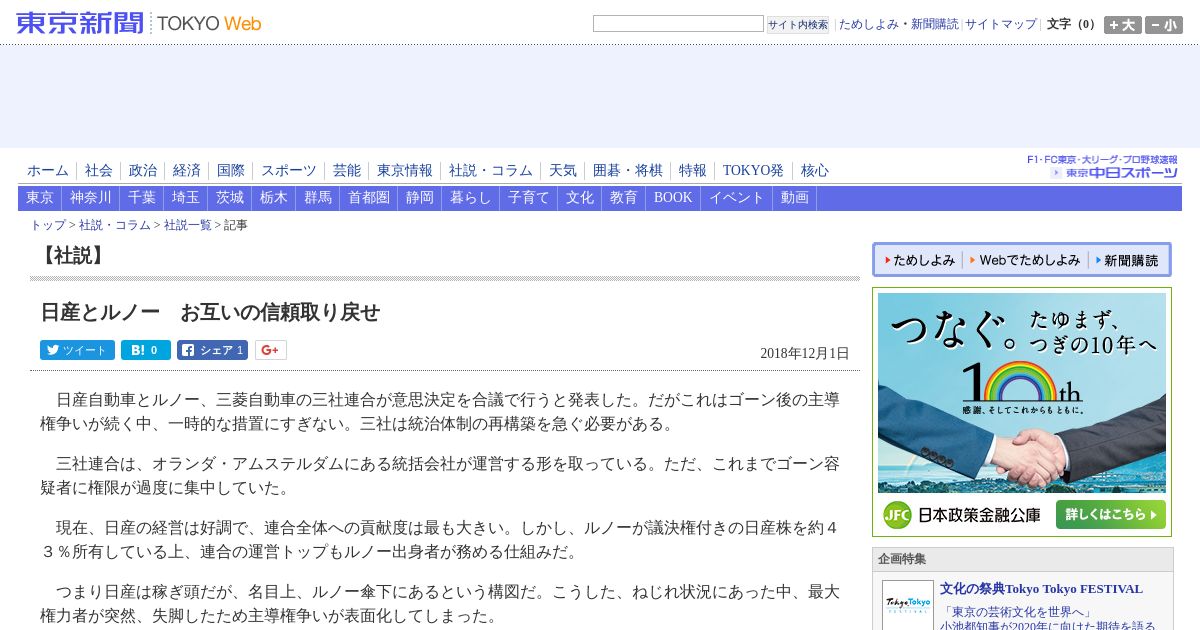
Task: Click the Facebook シェア button
Action: tap(212, 350)
